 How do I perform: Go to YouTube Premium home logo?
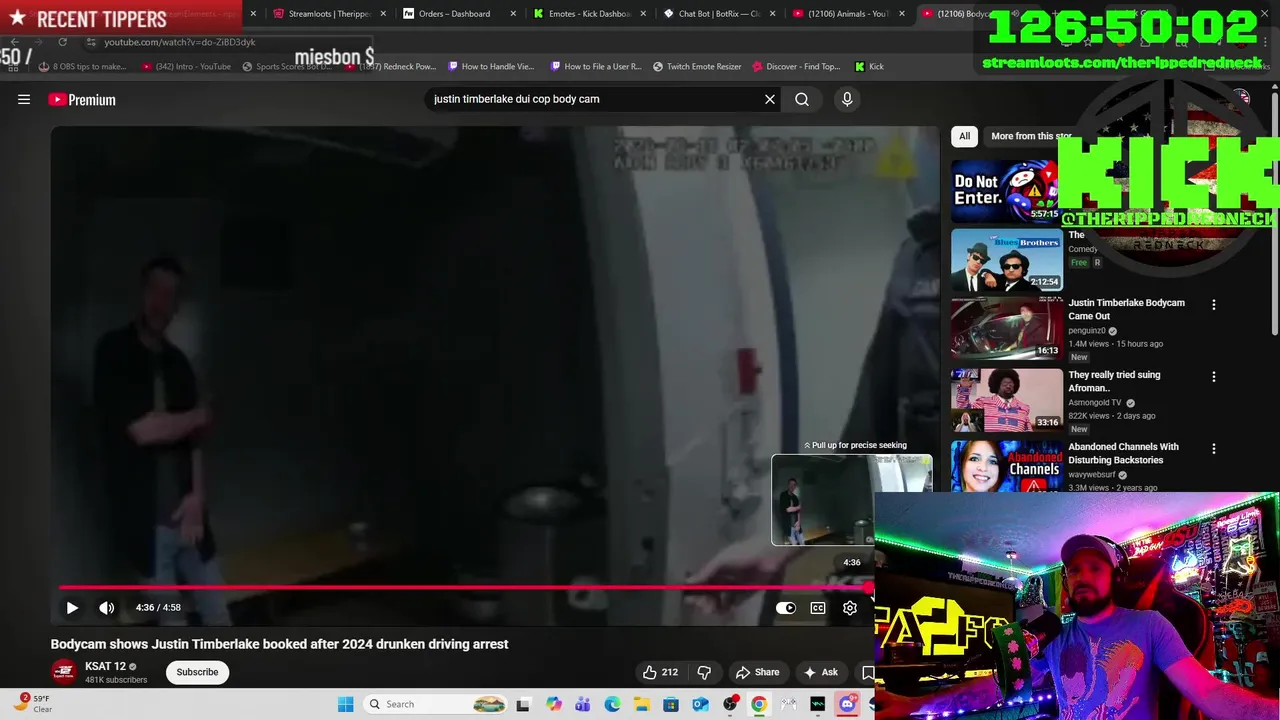pyautogui.click(x=82, y=100)
